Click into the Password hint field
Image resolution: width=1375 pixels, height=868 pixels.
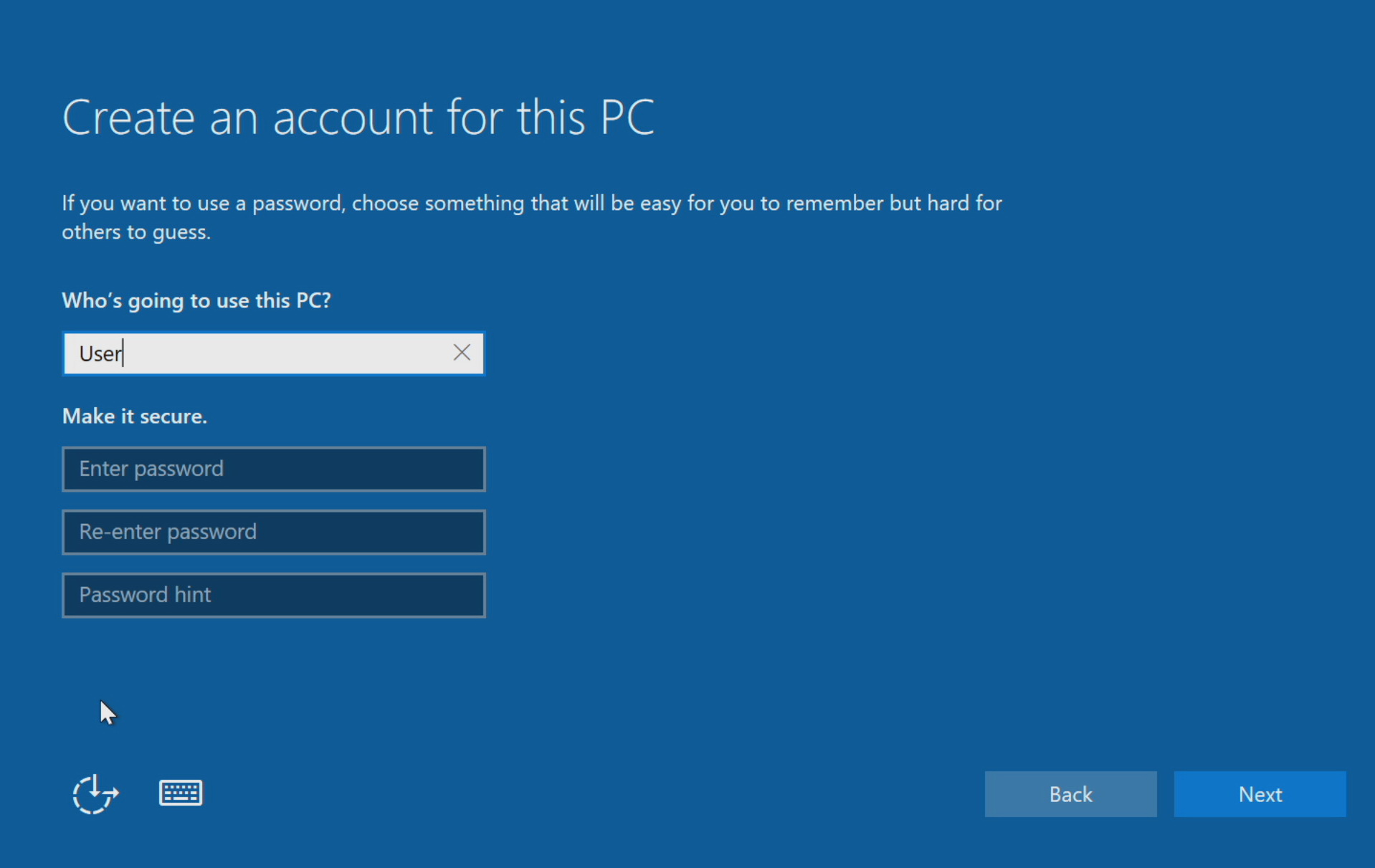coord(273,595)
